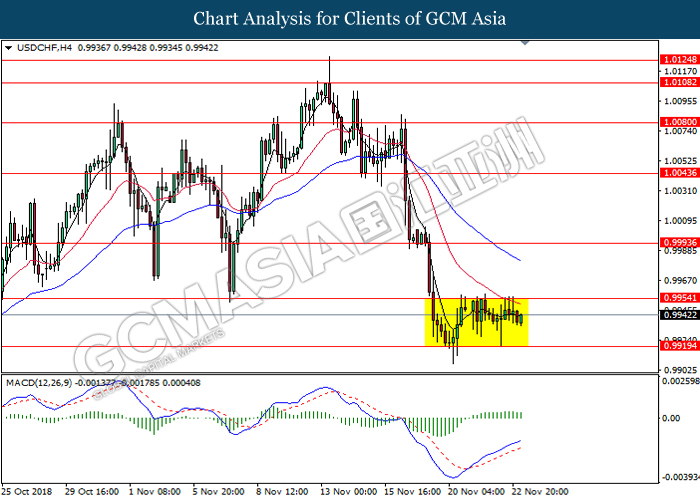Image resolution: width=700 pixels, height=500 pixels.
Task: Click the 0.99541 red price label
Action: (x=679, y=298)
